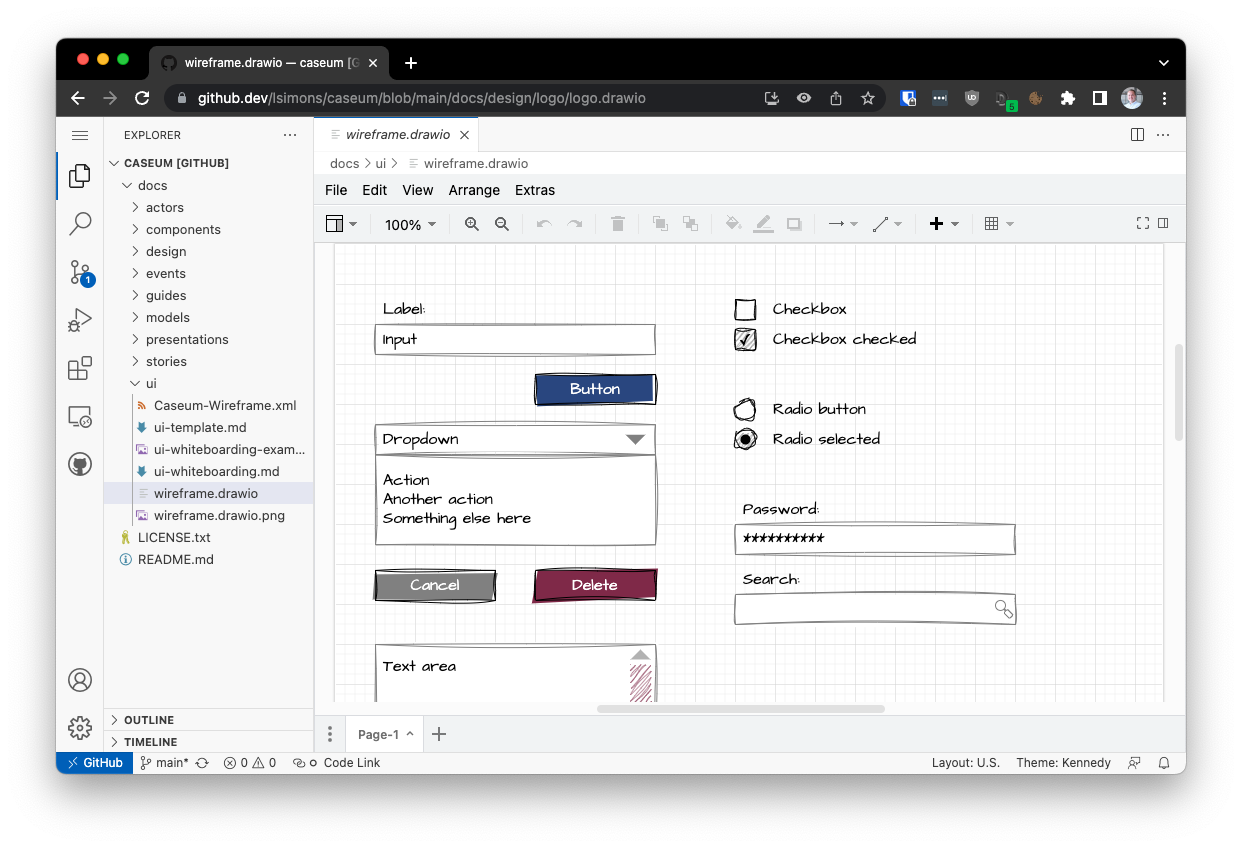
Task: Add a new diagram page with plus
Action: (438, 735)
